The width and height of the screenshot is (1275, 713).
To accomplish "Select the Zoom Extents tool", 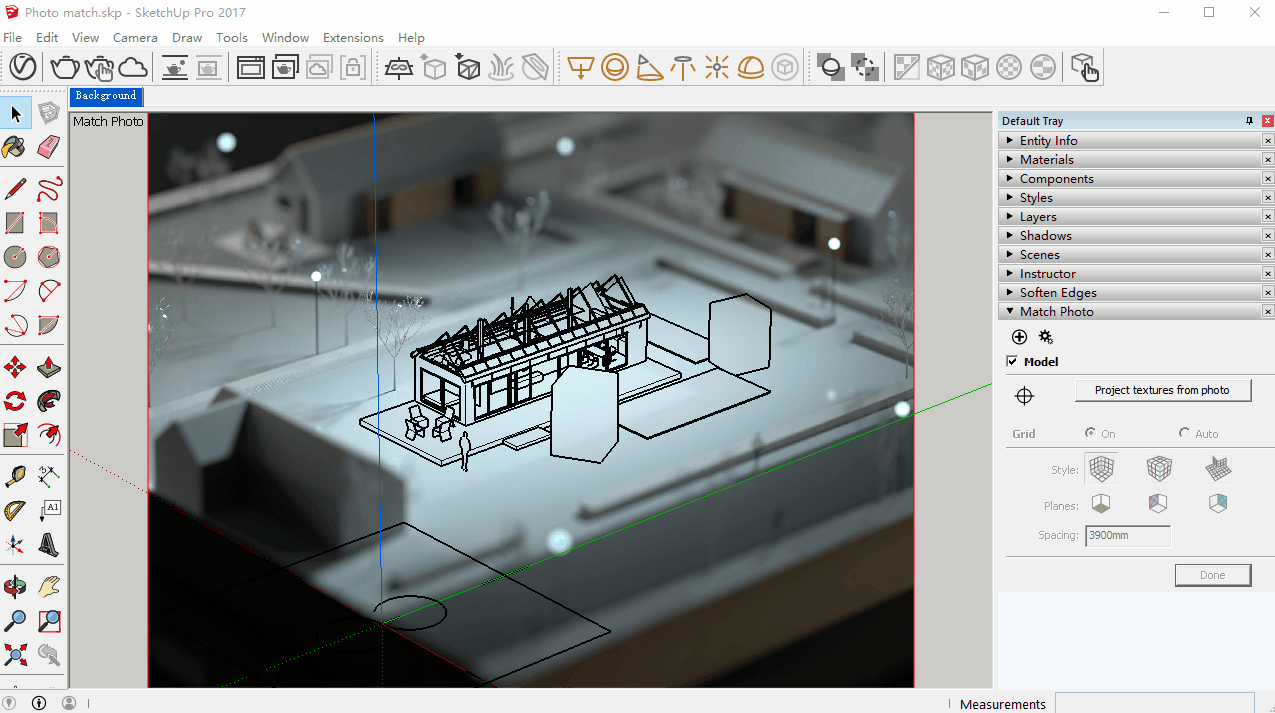I will (x=15, y=655).
